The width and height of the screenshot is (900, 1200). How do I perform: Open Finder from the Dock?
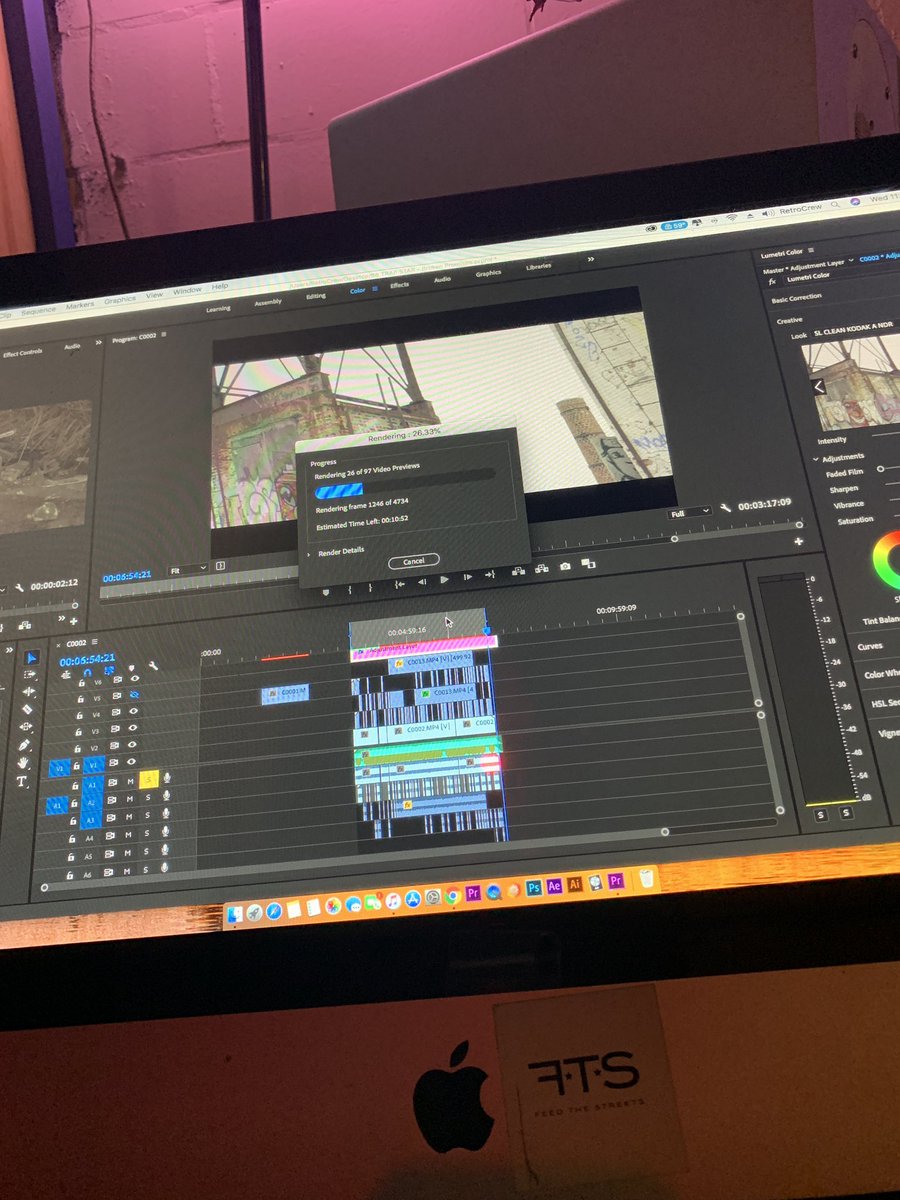234,913
